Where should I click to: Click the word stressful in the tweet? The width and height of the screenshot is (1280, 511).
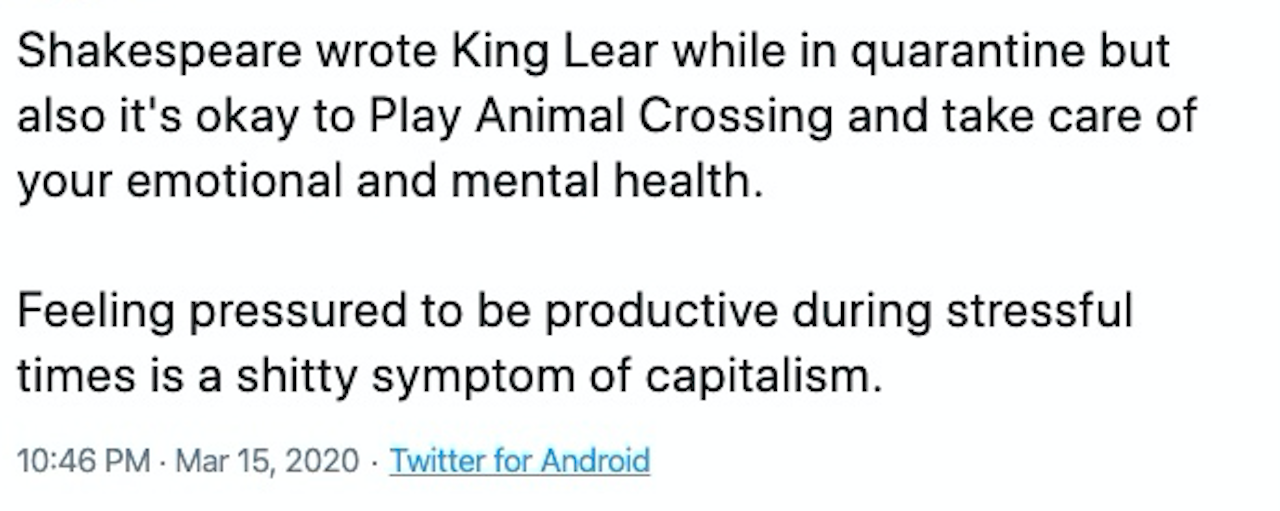click(x=1040, y=313)
